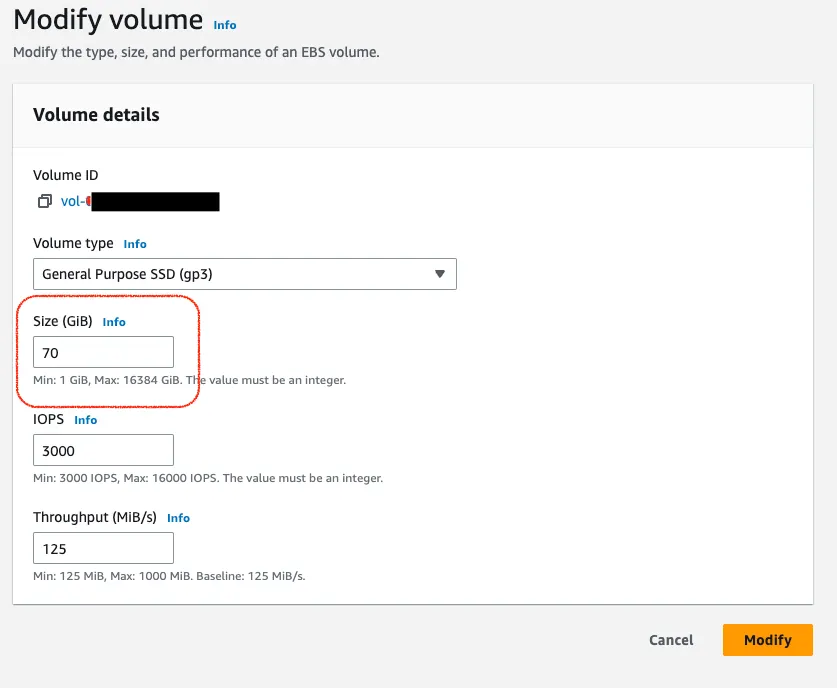Click the IOPS field label

tap(49, 419)
